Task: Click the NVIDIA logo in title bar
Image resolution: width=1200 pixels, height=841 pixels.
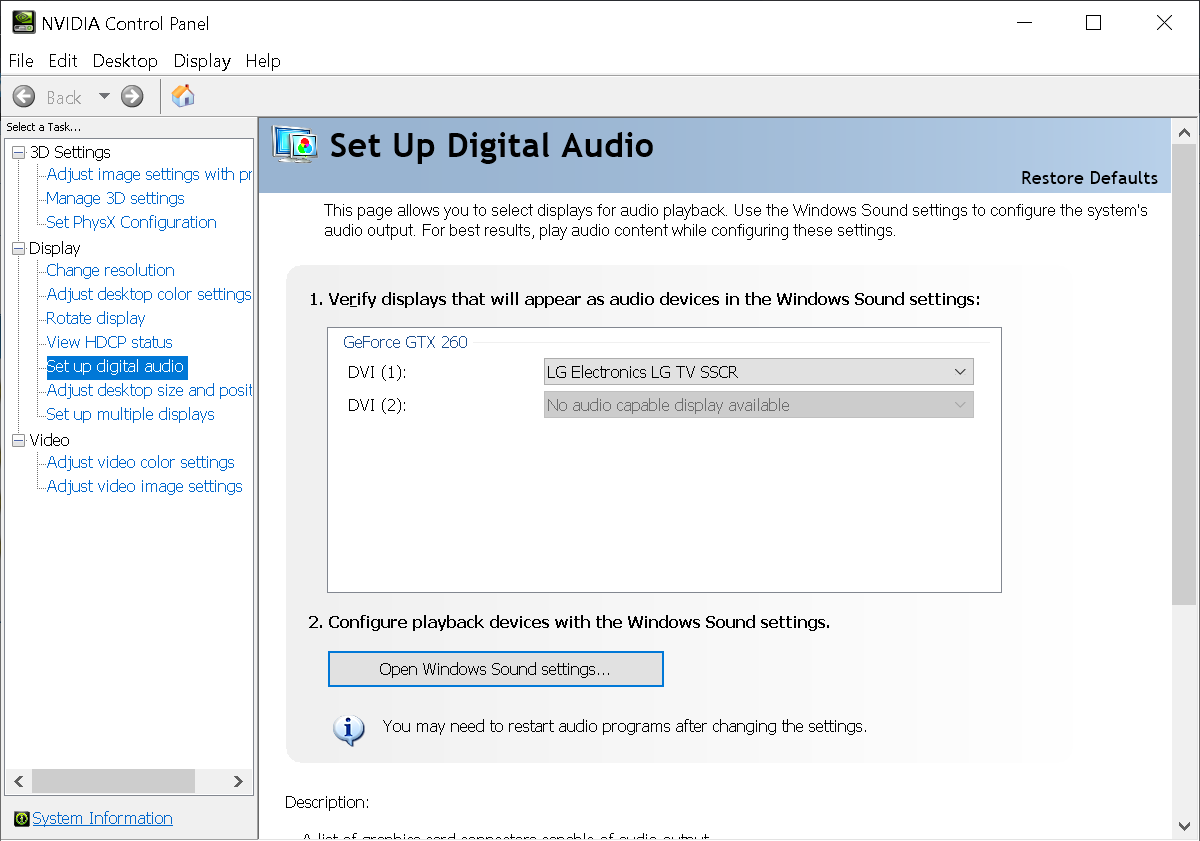Action: (x=22, y=23)
